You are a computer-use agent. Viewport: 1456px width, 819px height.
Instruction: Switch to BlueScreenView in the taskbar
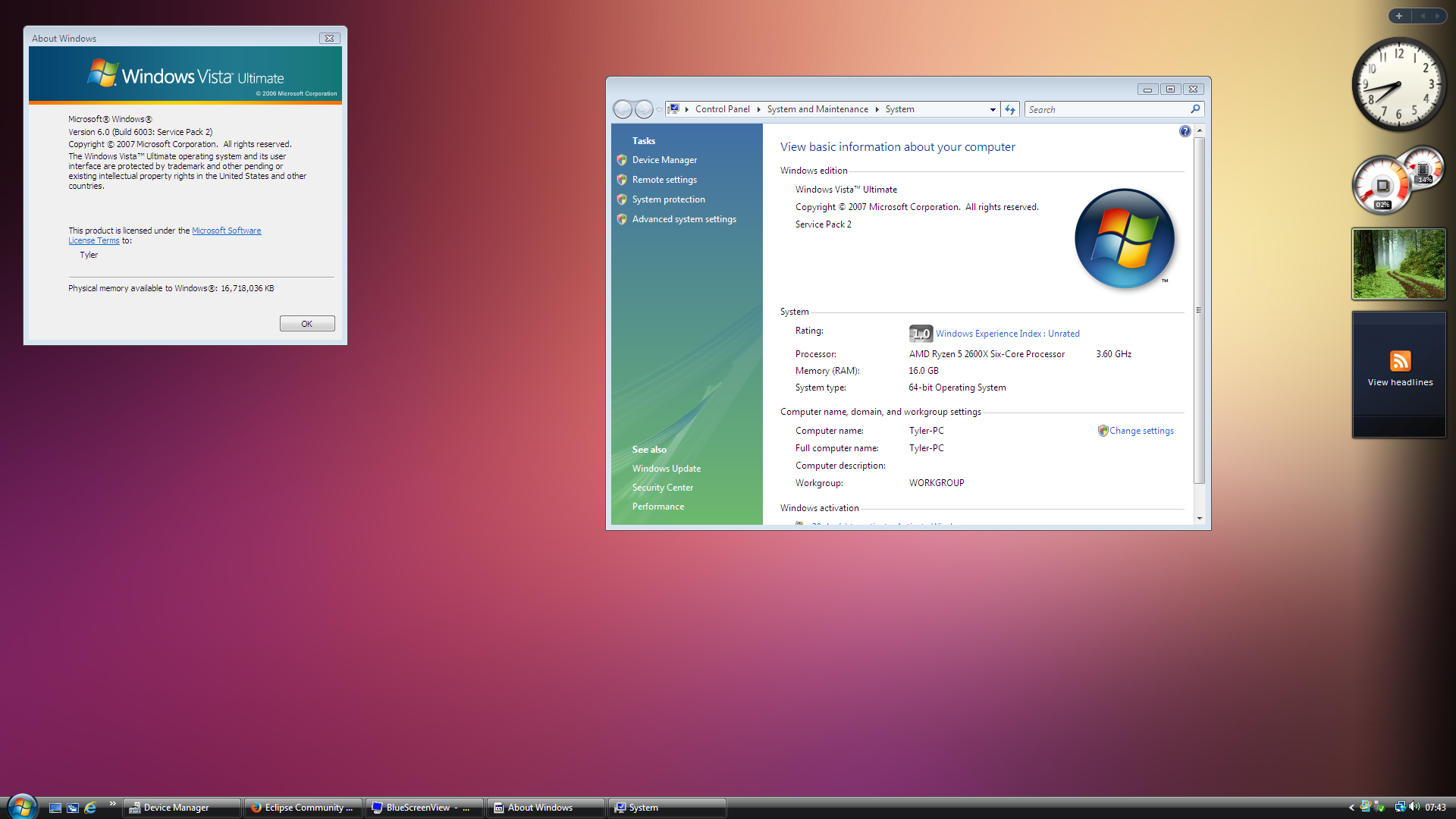click(x=424, y=808)
